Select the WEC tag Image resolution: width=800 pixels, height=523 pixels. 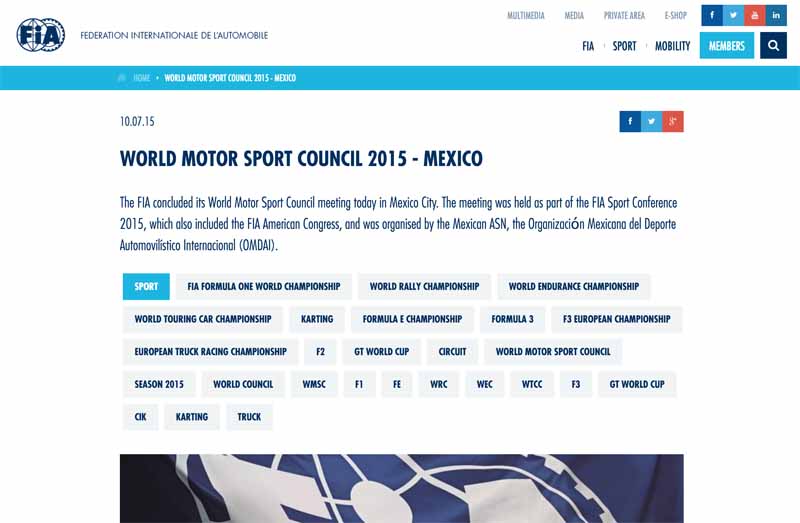[x=485, y=384]
